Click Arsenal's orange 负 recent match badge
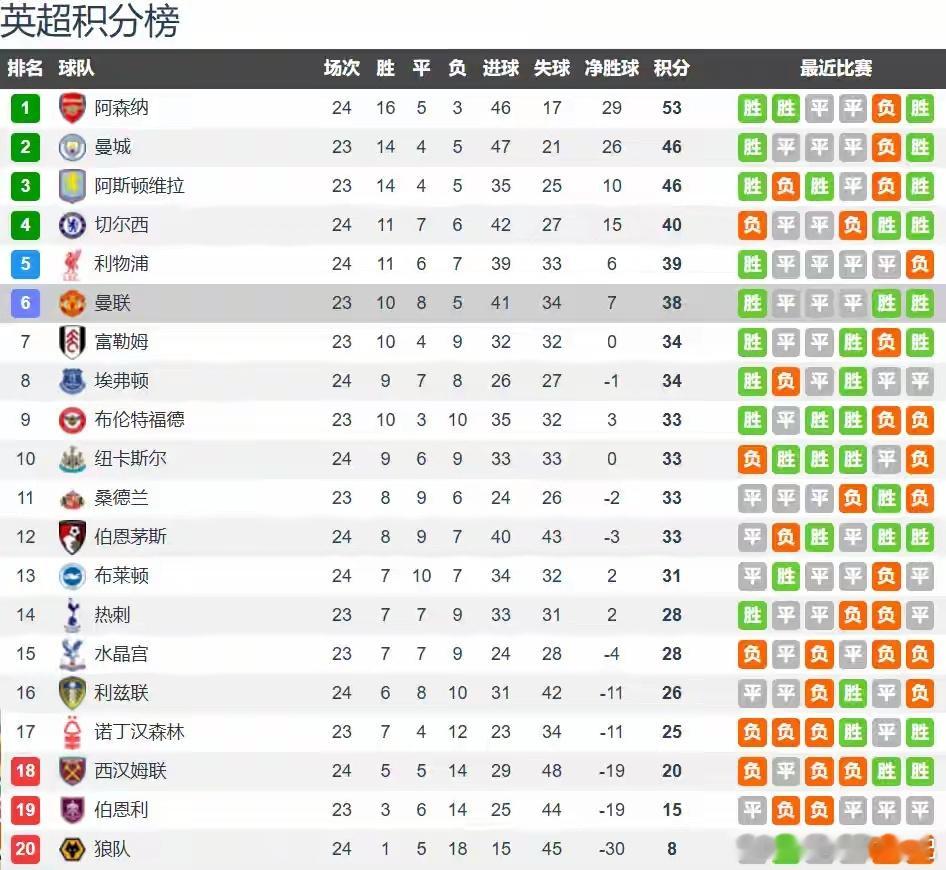 click(x=886, y=109)
